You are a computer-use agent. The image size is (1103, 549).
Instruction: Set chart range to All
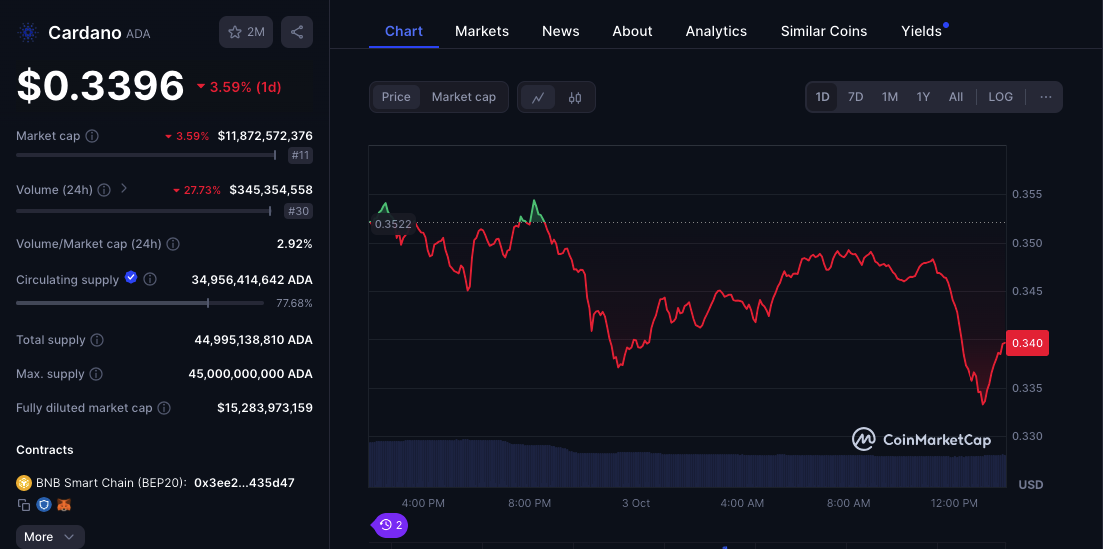click(955, 97)
